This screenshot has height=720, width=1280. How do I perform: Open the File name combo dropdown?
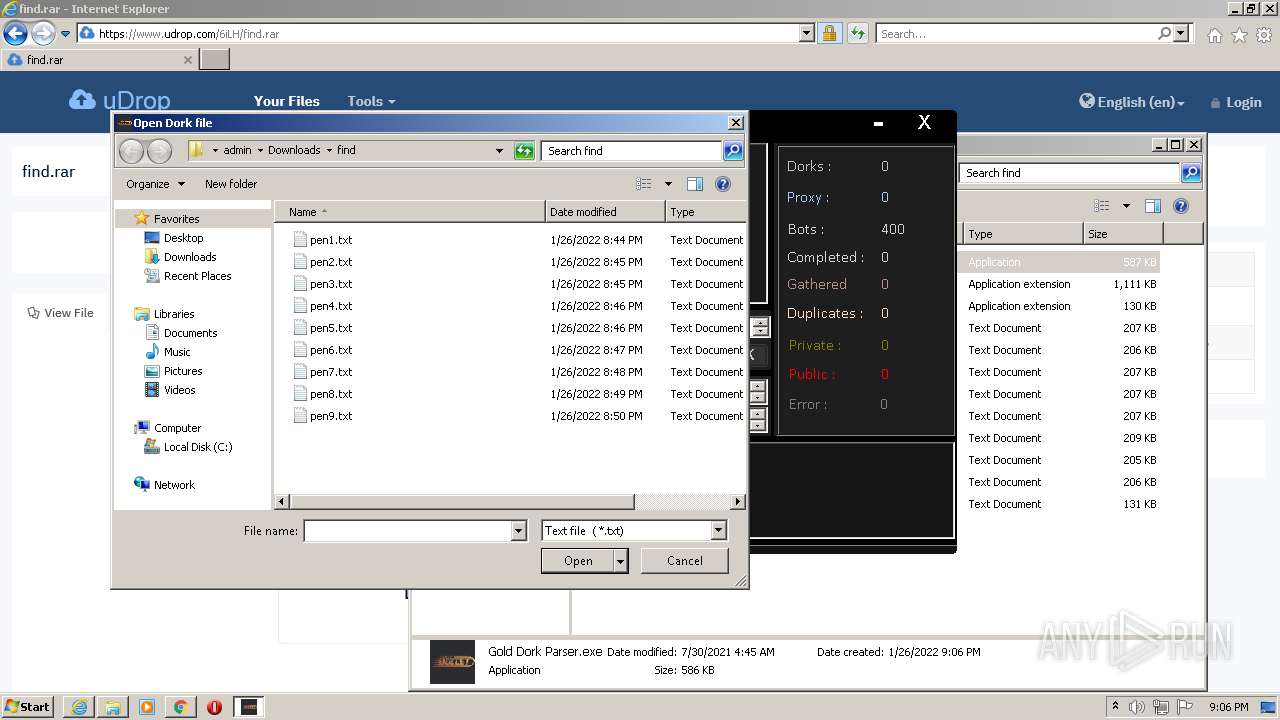click(518, 531)
